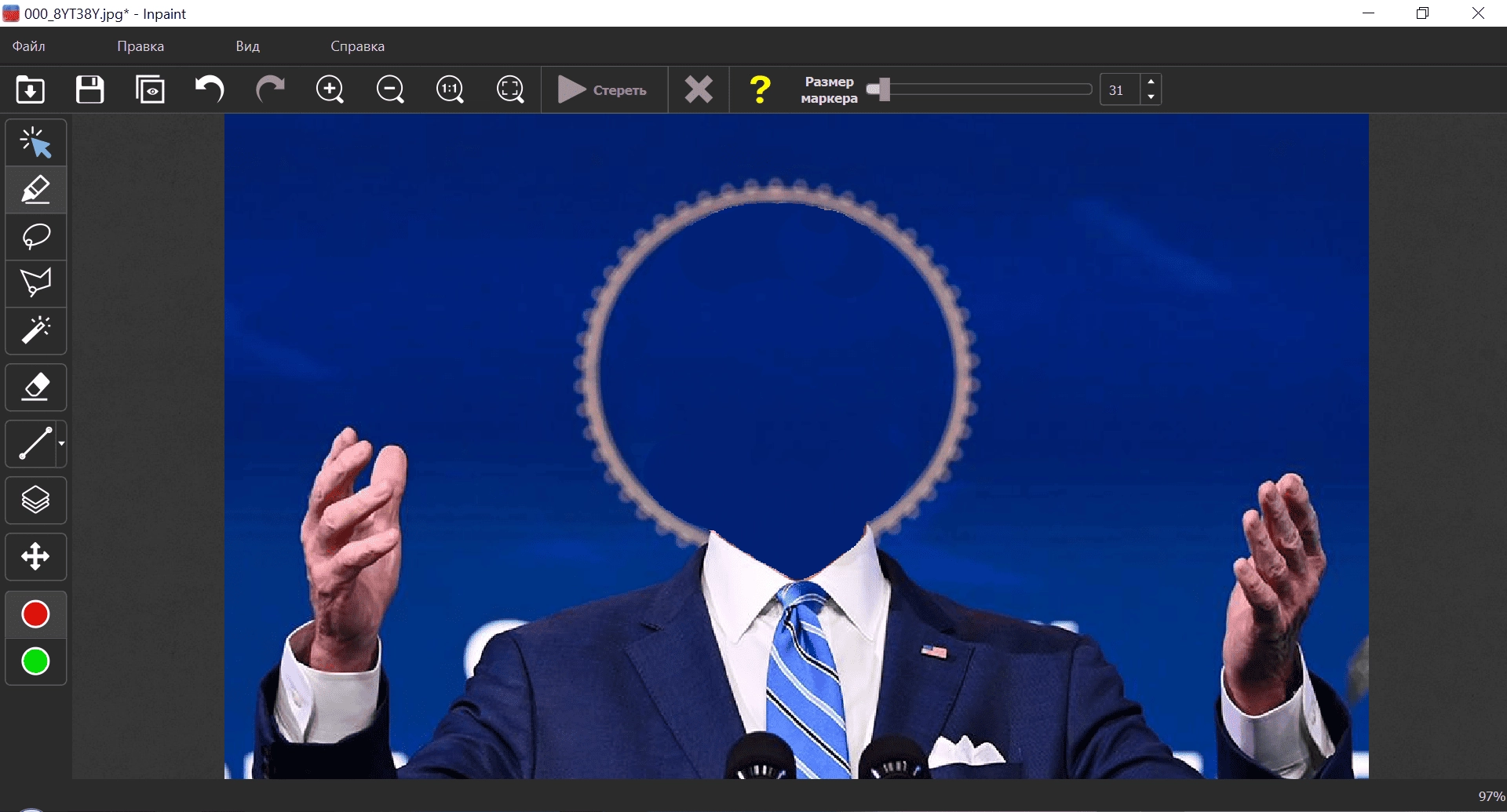Click the 97% zoom level indicator

point(1491,796)
